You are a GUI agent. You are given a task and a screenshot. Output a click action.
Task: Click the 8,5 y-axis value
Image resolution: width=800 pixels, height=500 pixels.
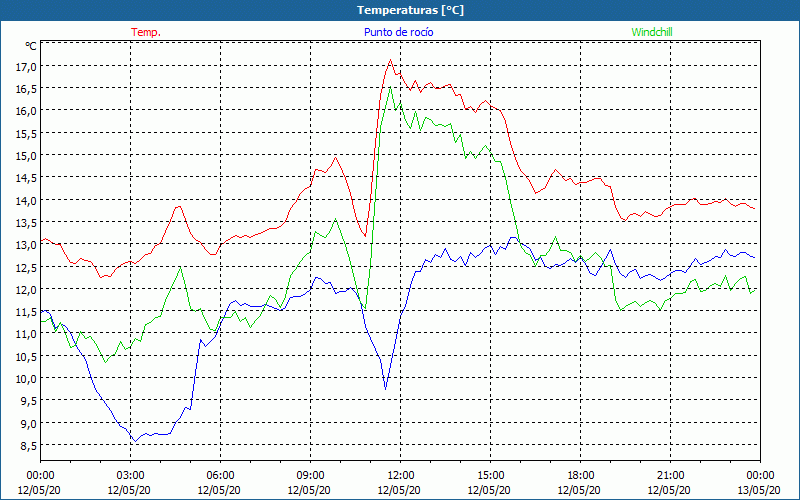click(x=29, y=445)
